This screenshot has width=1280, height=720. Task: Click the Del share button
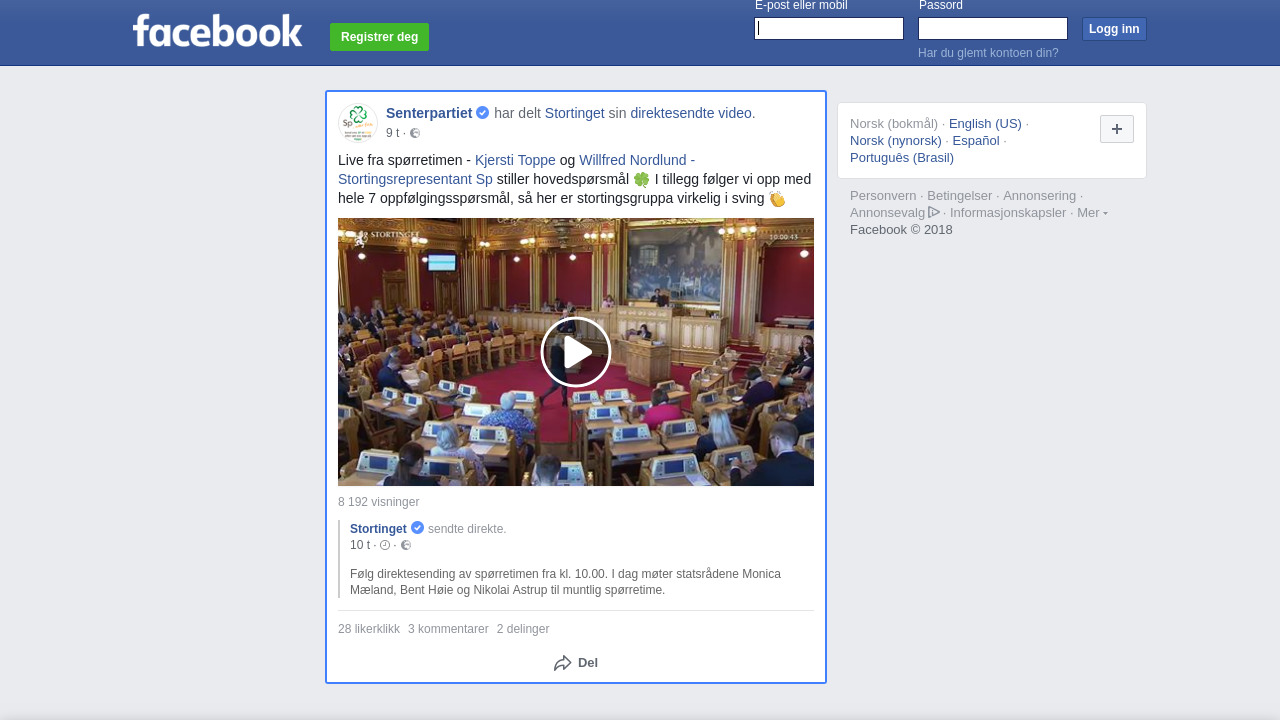[x=576, y=663]
